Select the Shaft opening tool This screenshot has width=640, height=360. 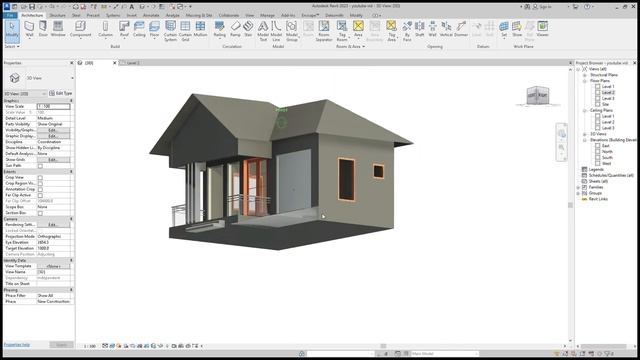click(420, 29)
